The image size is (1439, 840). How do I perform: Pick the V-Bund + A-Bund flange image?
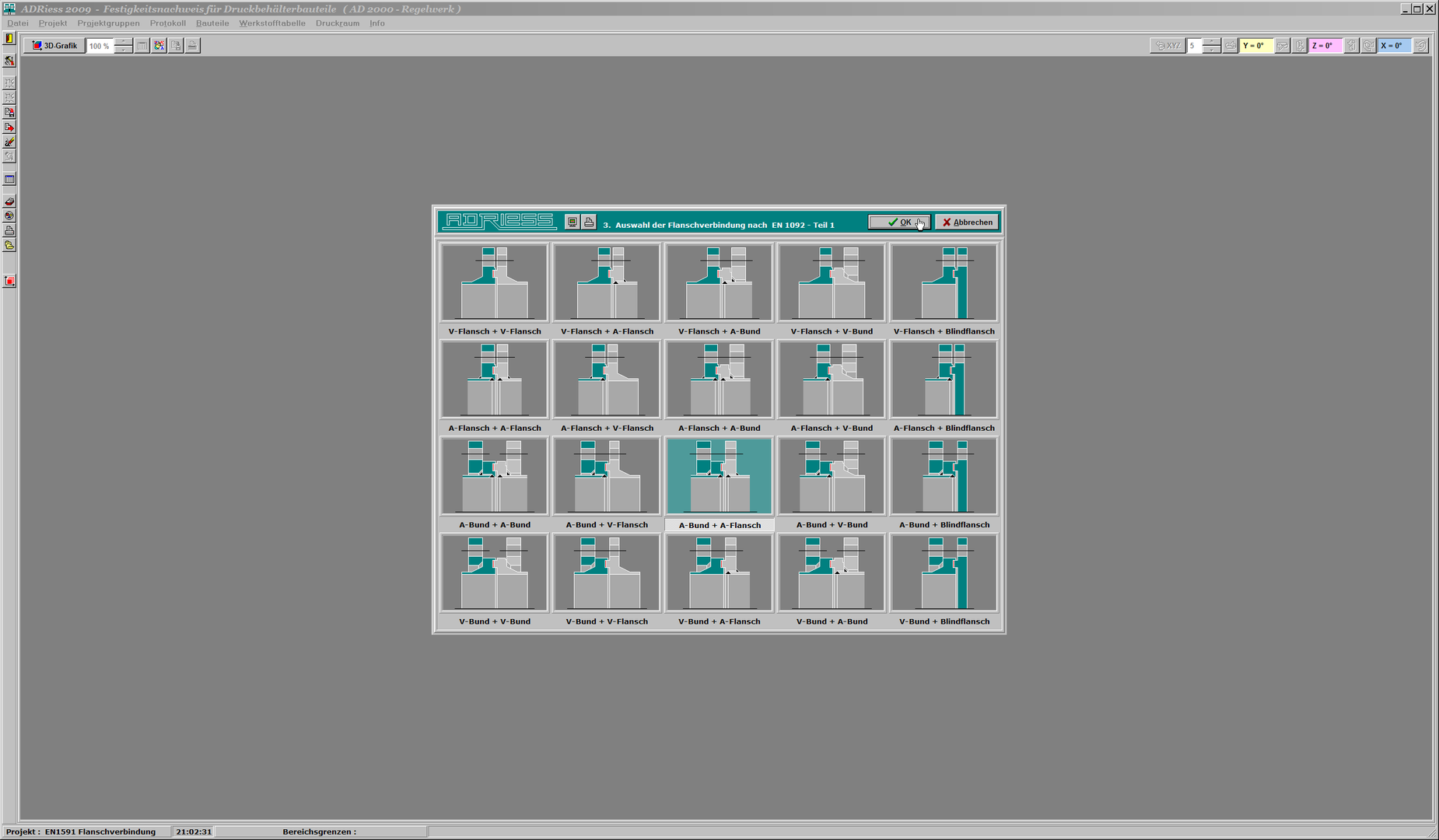[x=832, y=572]
